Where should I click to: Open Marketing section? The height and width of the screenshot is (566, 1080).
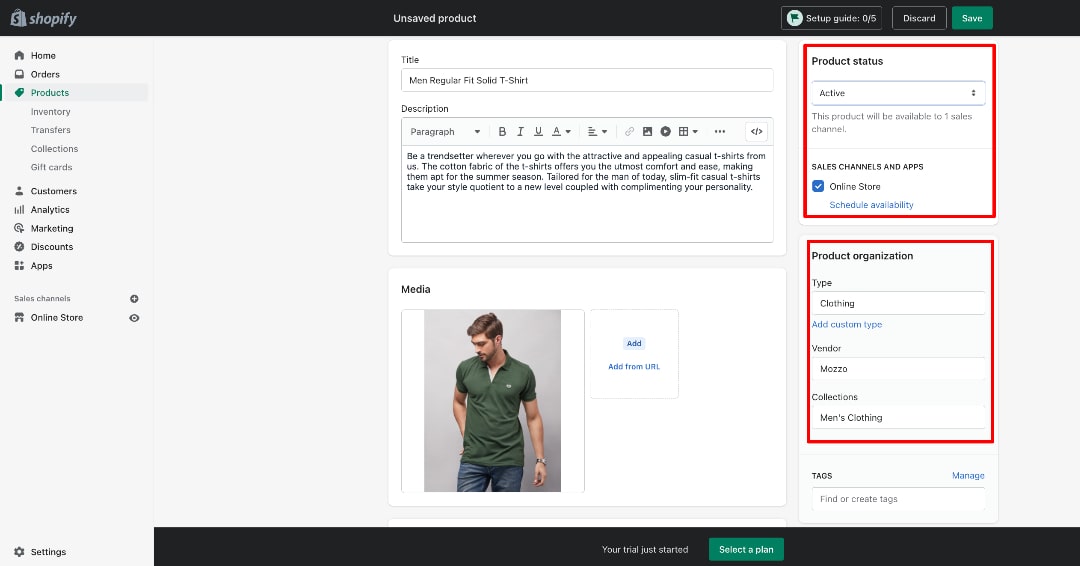52,229
